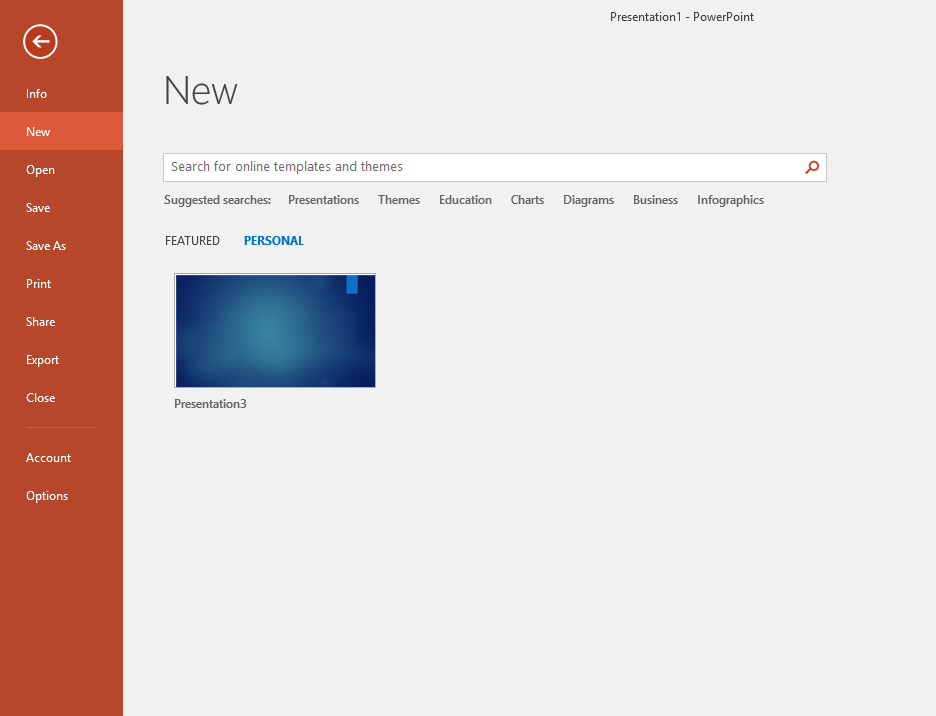Go to the Print page
This screenshot has height=716, width=936.
[x=39, y=284]
